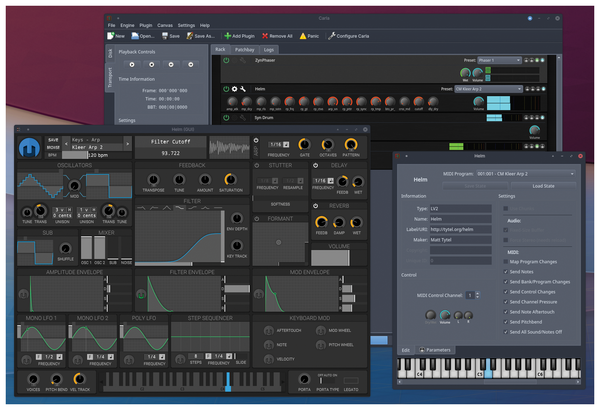This screenshot has width=600, height=410.
Task: Click the Saturation knob in Feedback section
Action: (230, 179)
